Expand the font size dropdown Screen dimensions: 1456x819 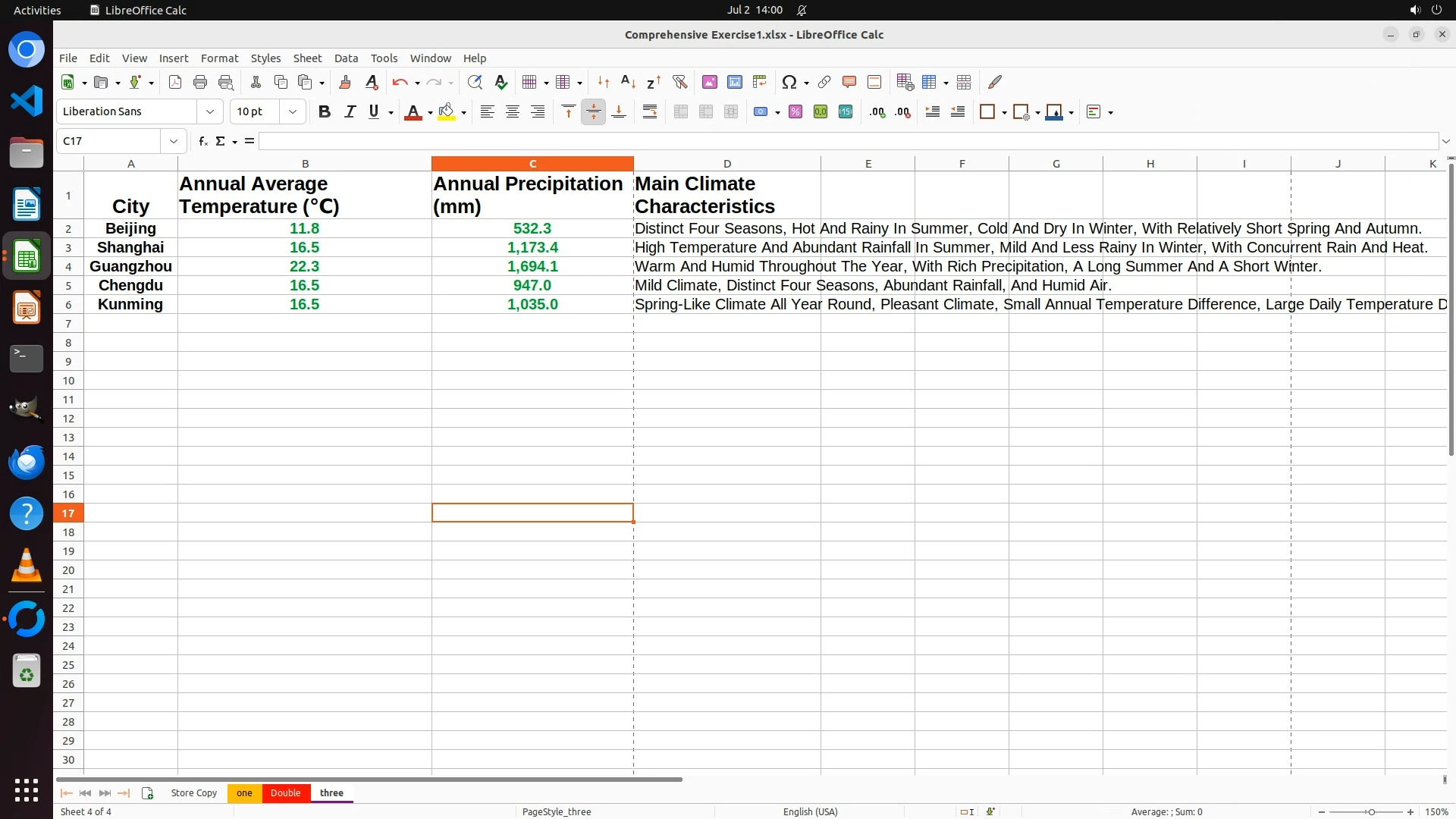293,111
